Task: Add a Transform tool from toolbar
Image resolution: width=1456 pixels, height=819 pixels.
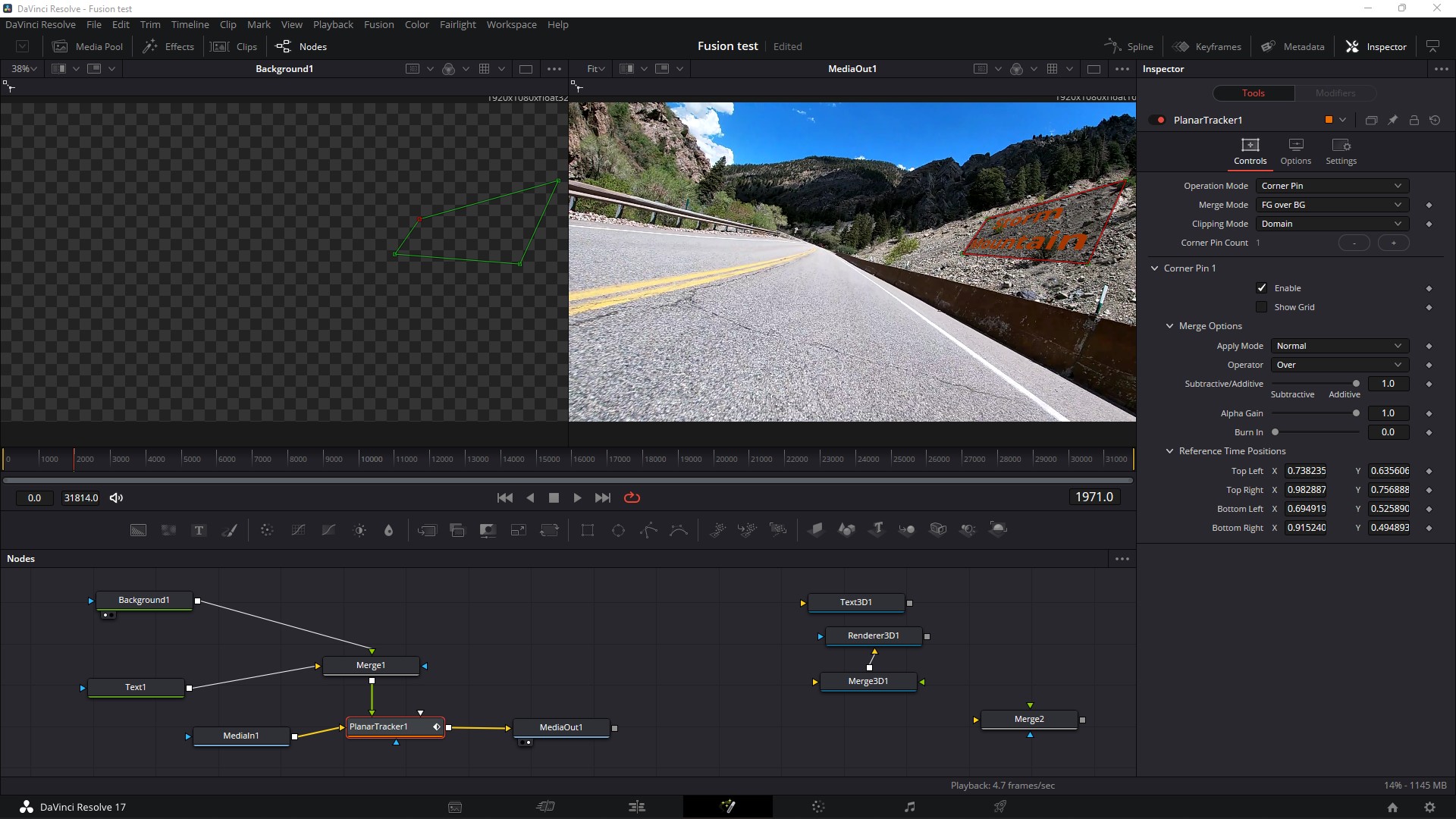Action: (549, 530)
